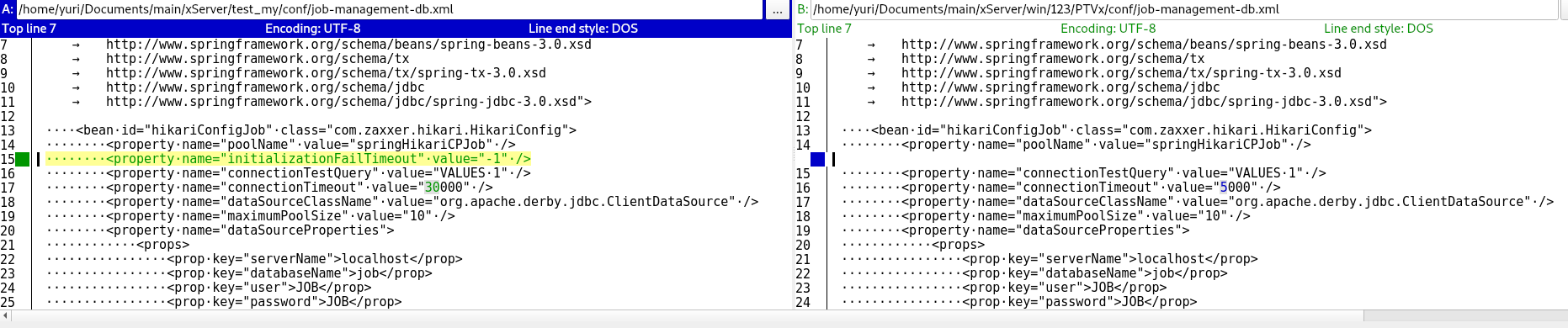Click connectionTestQuery line in pane A
Screen dimensions: 1568x328
click(289, 173)
